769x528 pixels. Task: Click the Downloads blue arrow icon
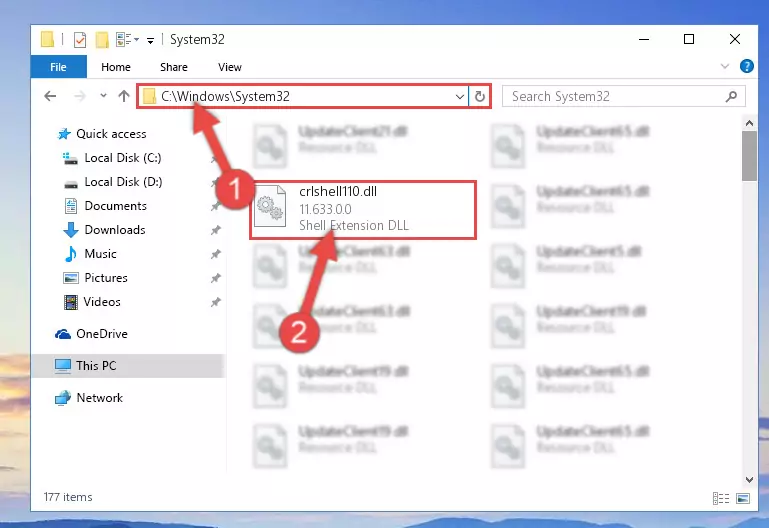[71, 230]
